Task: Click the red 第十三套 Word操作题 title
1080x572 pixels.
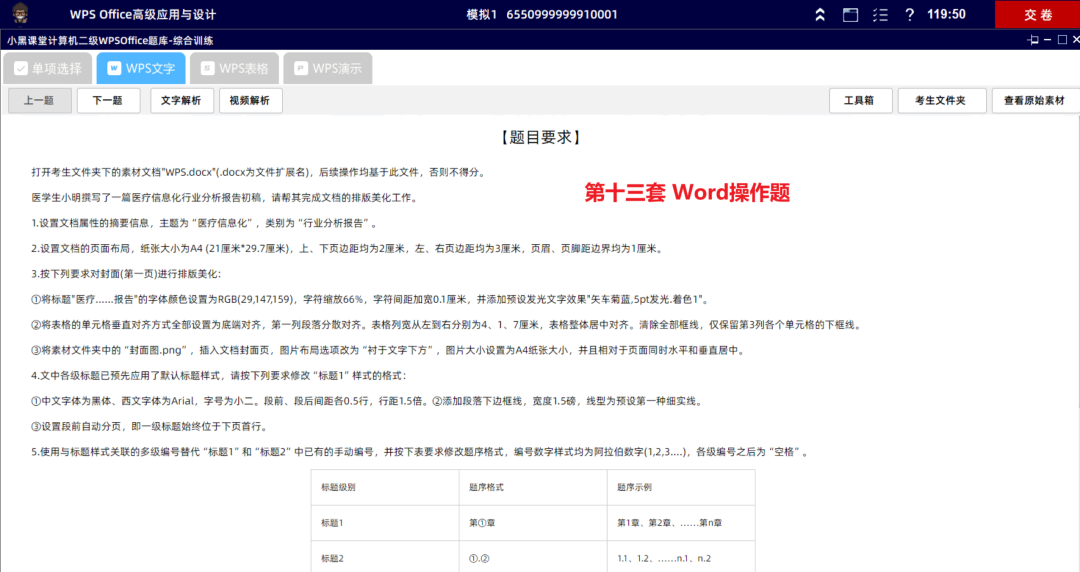Action: tap(687, 192)
